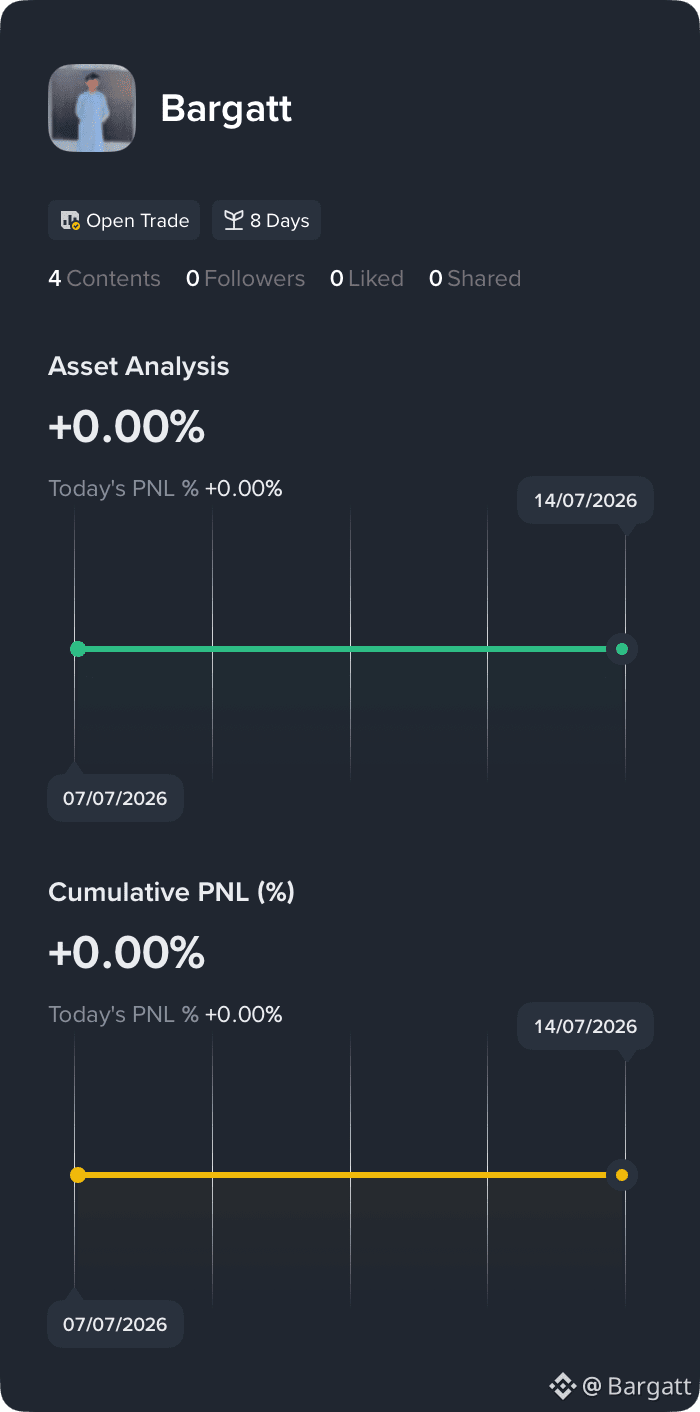The image size is (700, 1412).
Task: Select the 8 Days badge
Action: [266, 221]
